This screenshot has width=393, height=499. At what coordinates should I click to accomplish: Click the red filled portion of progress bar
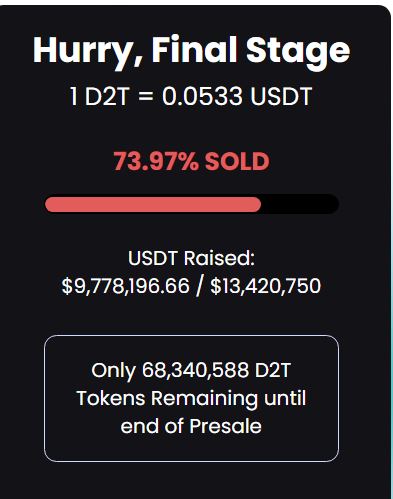[x=153, y=204]
